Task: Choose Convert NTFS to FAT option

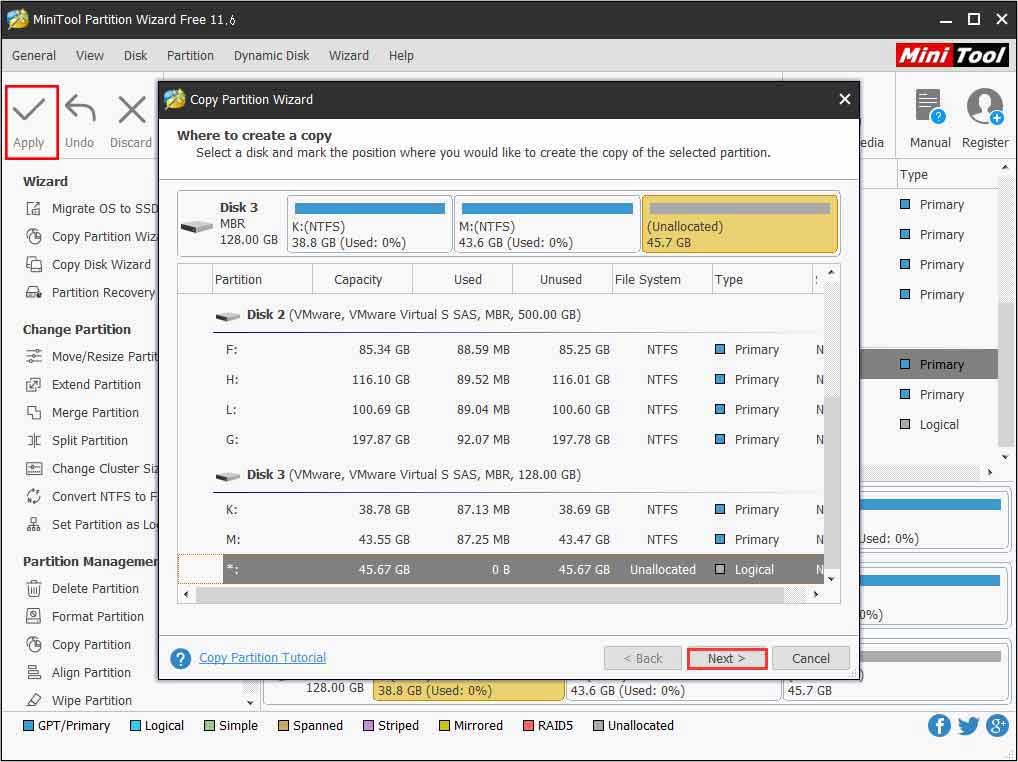Action: (92, 496)
